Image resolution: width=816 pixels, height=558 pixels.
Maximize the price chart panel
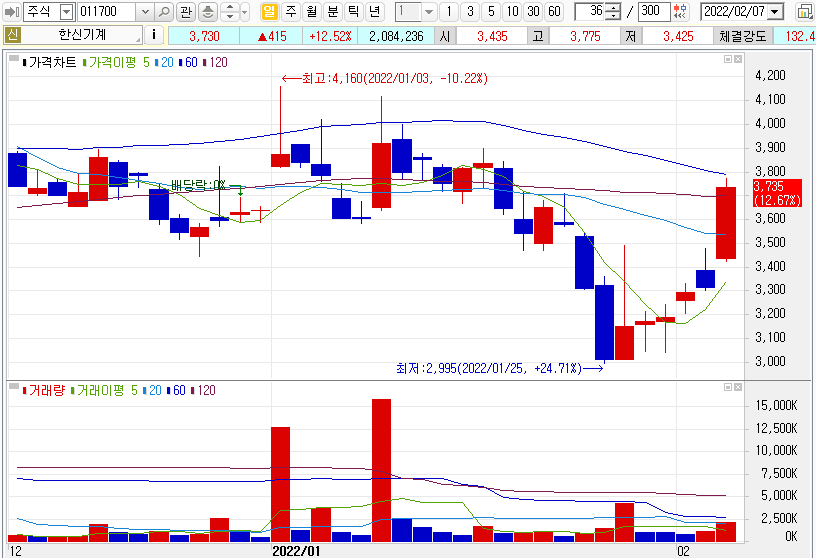tap(728, 59)
